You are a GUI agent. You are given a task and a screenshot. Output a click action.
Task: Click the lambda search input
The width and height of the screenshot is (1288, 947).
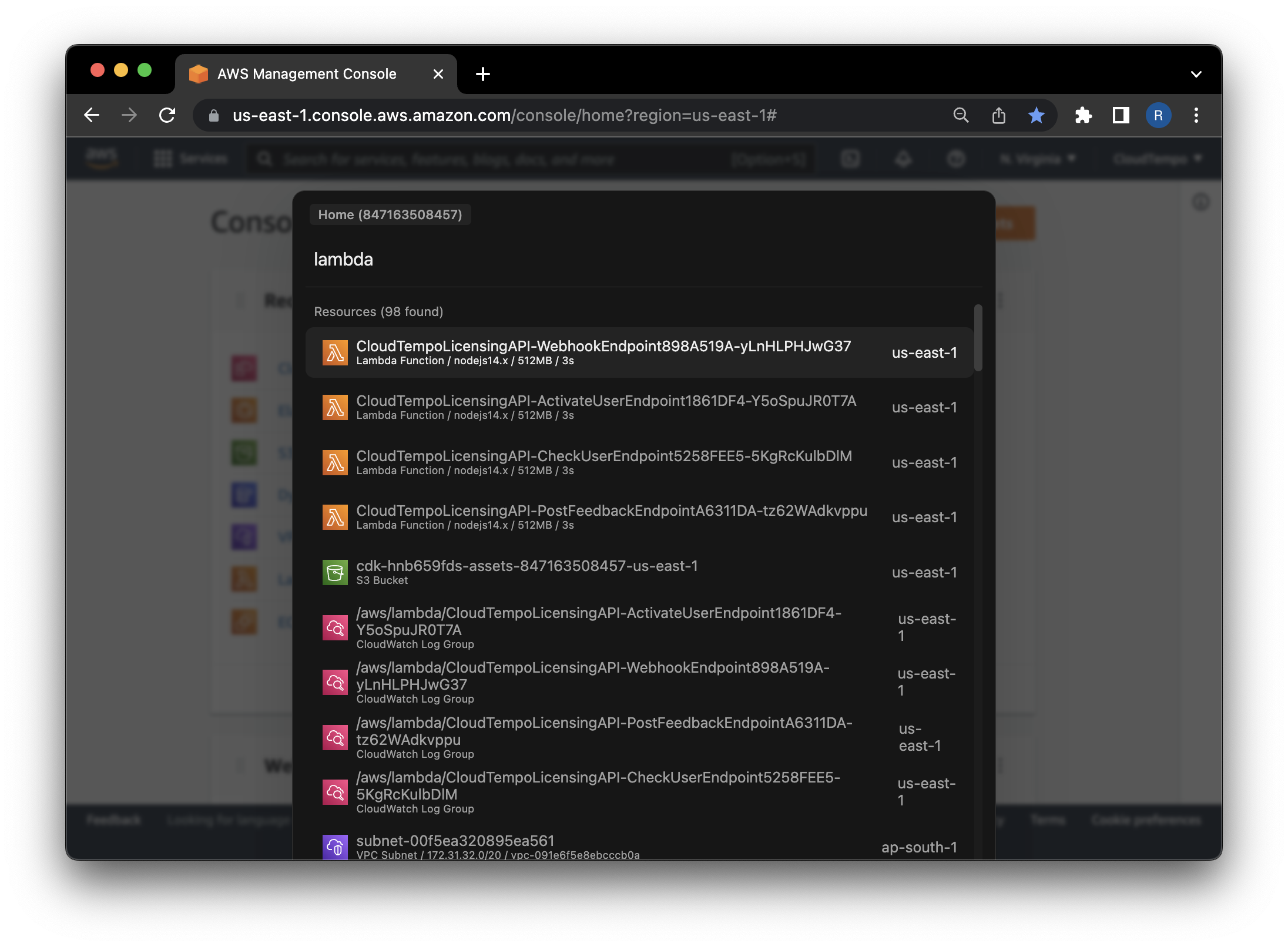tap(643, 259)
